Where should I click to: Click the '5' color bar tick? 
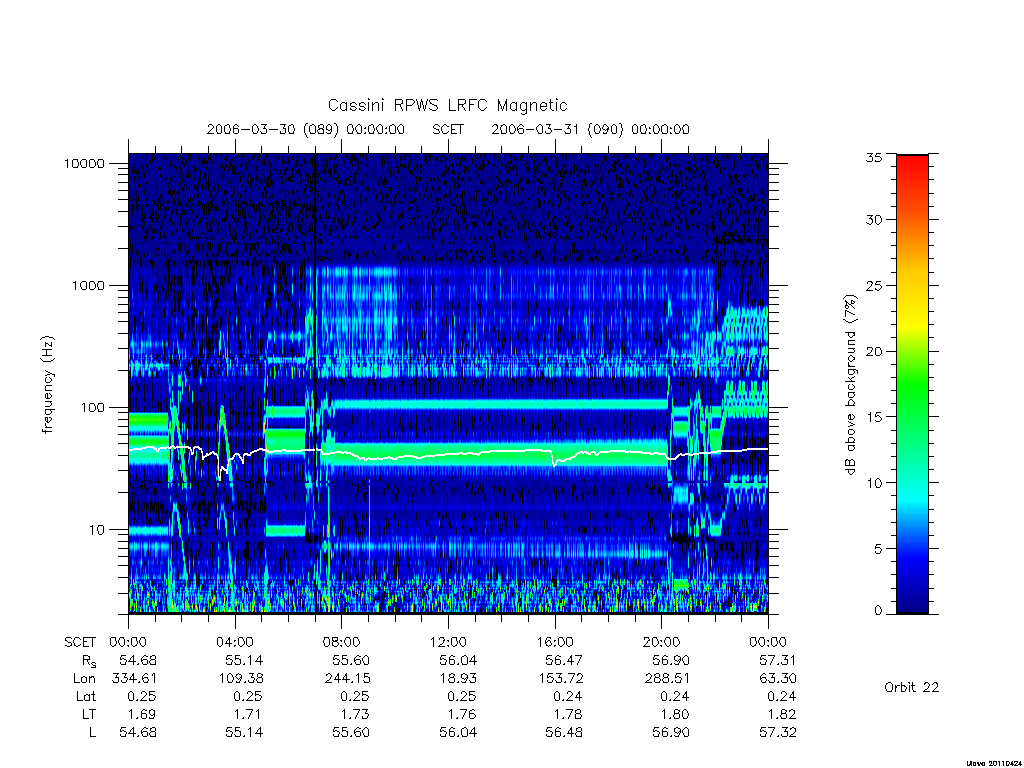(x=878, y=549)
